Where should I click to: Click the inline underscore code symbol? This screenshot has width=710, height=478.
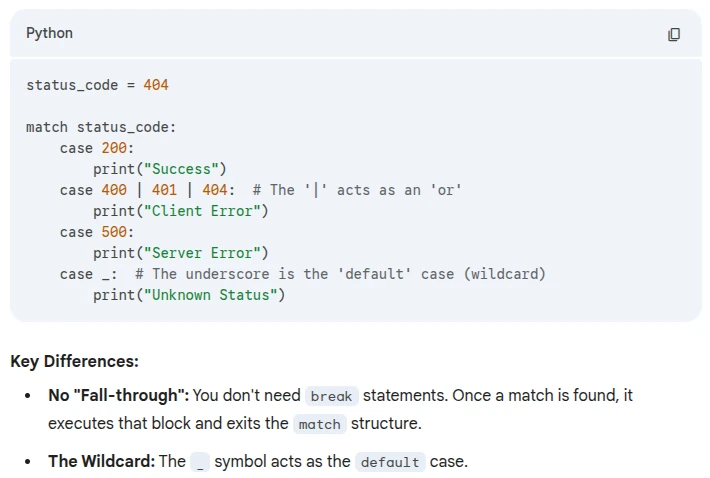coord(200,462)
